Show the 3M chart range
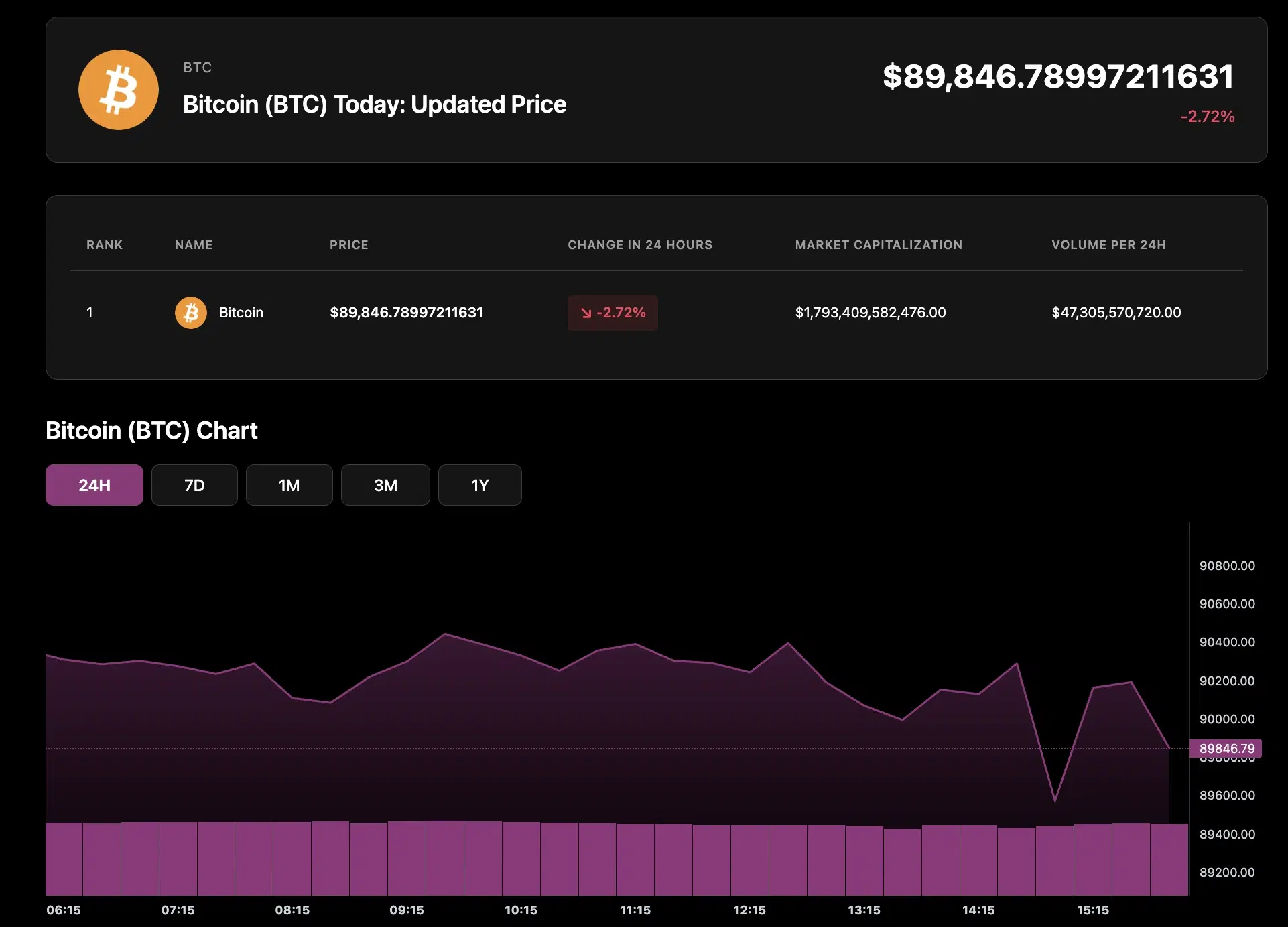 coord(385,485)
